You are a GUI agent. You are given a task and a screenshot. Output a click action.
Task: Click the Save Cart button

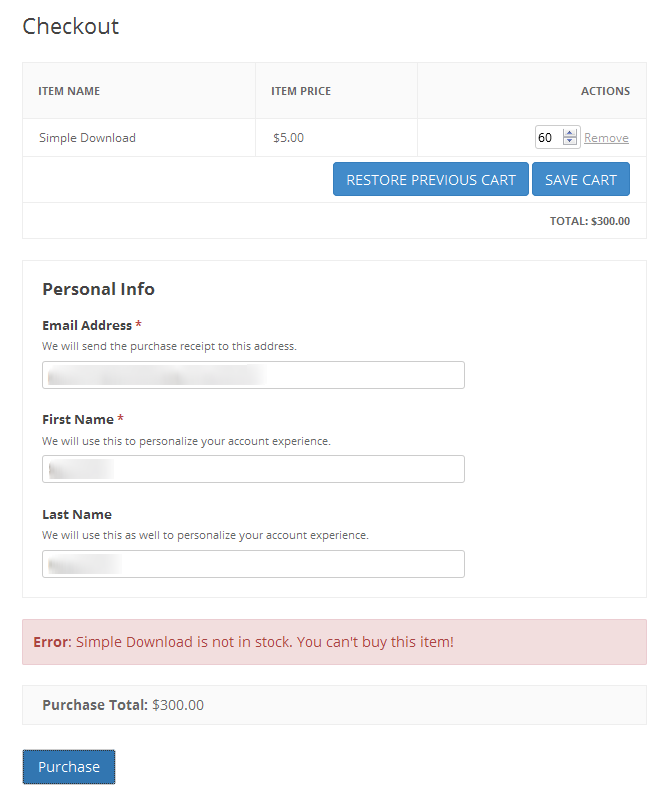(580, 180)
